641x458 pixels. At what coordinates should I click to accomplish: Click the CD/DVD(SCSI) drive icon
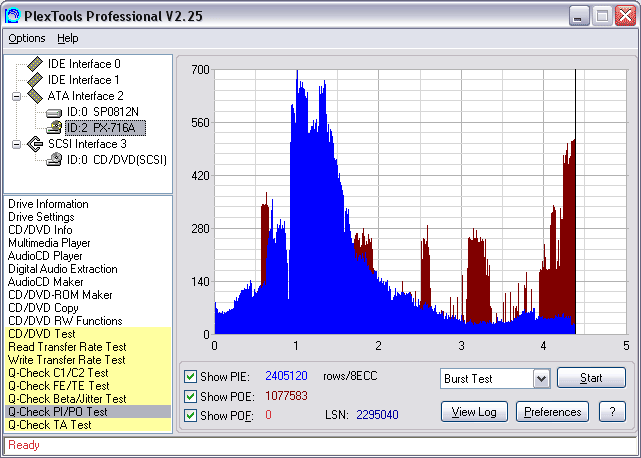click(54, 159)
